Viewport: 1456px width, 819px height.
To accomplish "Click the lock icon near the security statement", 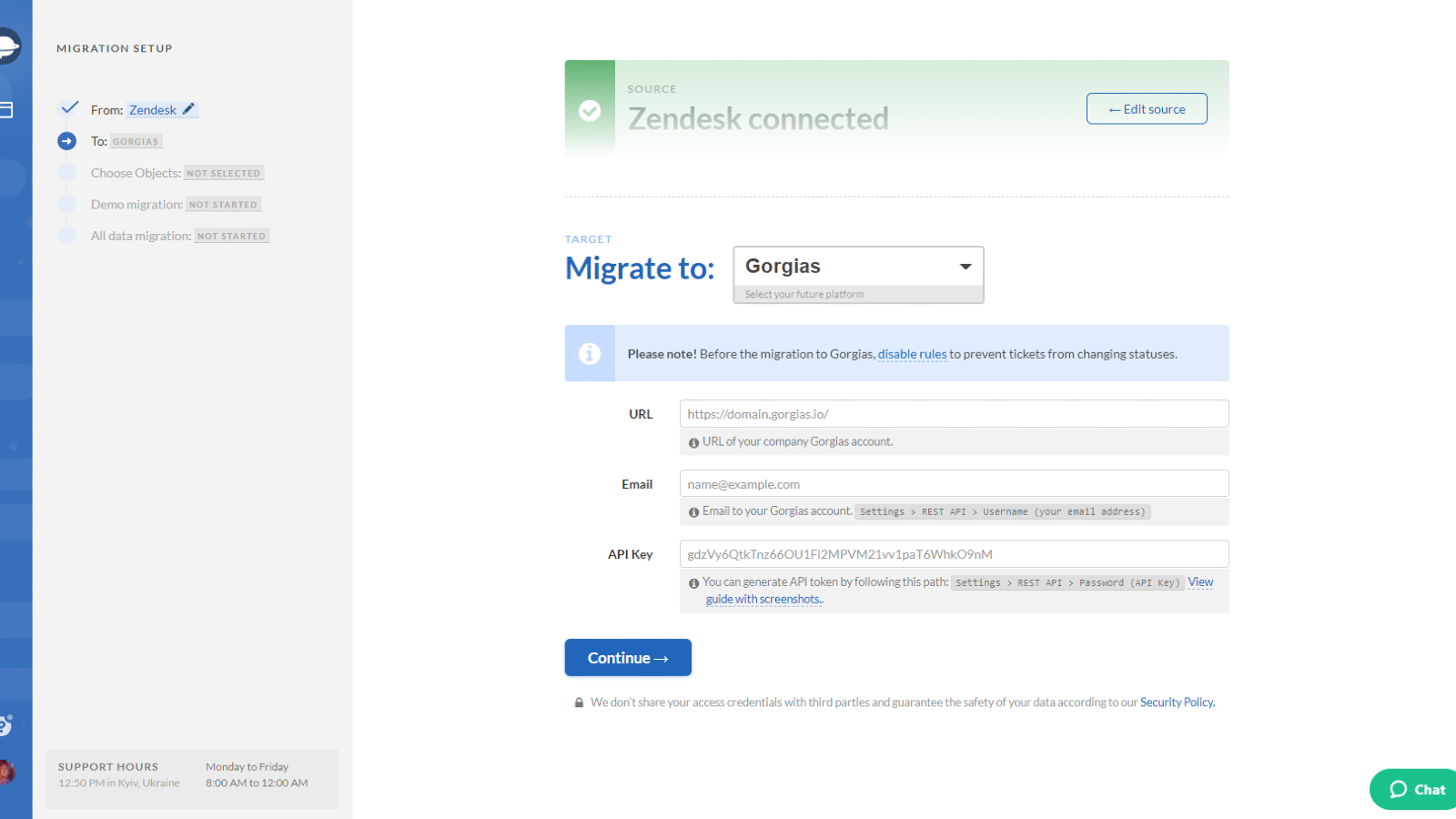I will pyautogui.click(x=578, y=702).
